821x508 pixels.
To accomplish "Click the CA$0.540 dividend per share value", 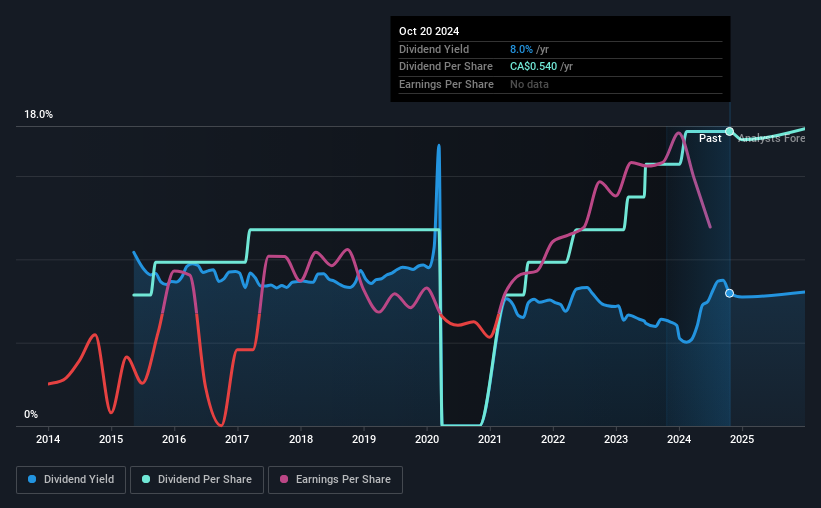I will [534, 67].
